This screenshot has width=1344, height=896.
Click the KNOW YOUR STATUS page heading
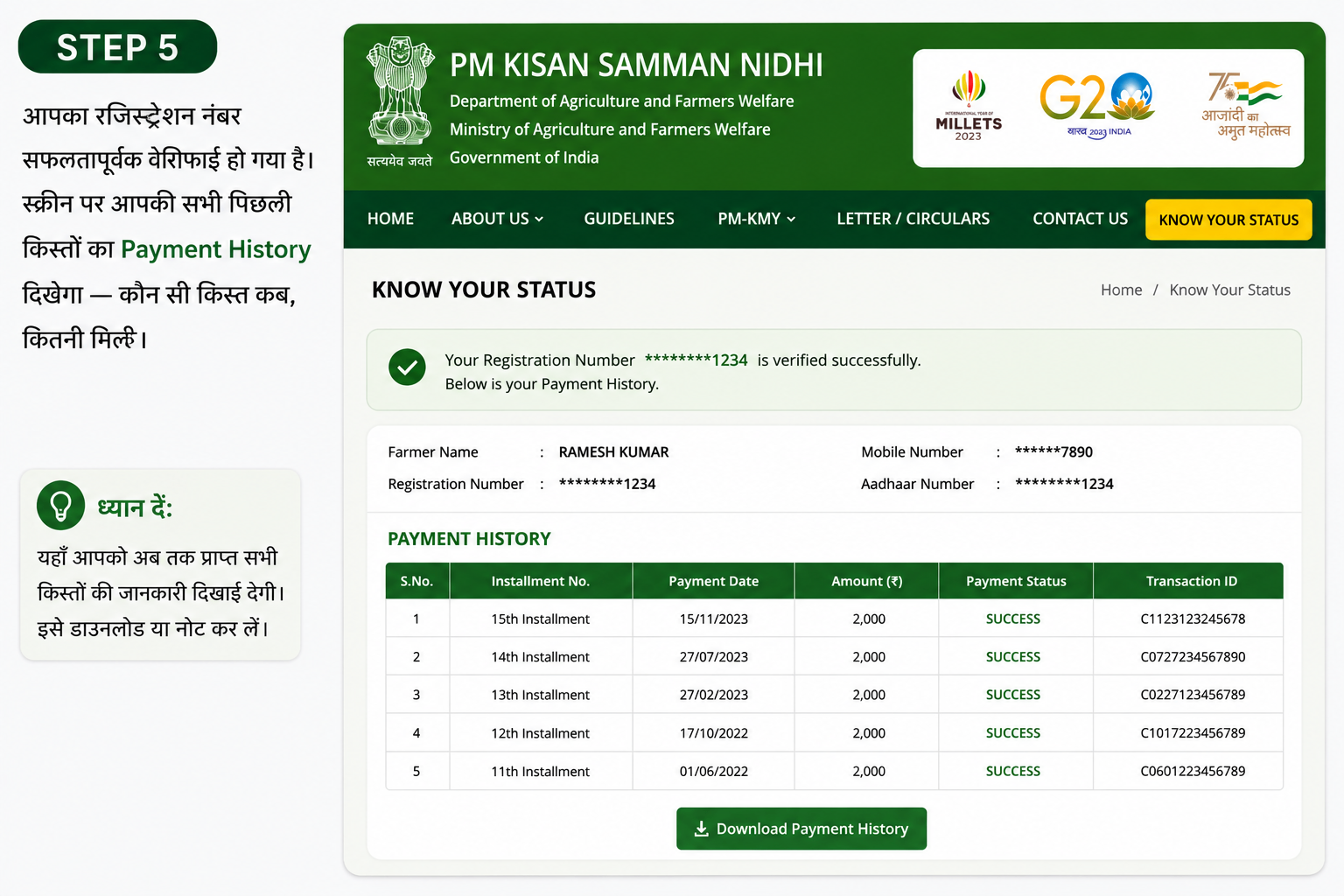tap(484, 290)
